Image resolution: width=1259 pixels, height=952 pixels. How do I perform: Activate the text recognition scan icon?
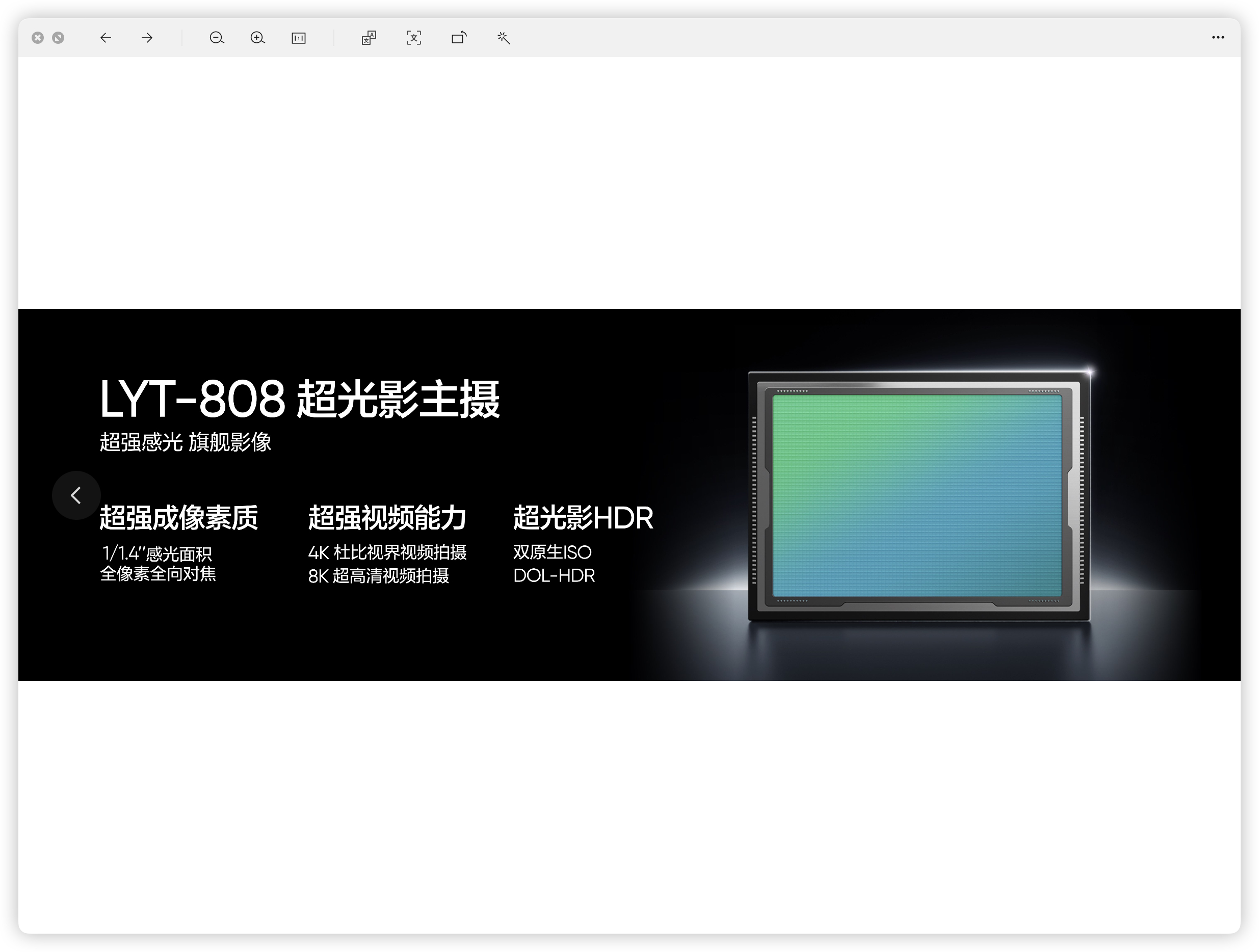pyautogui.click(x=414, y=38)
